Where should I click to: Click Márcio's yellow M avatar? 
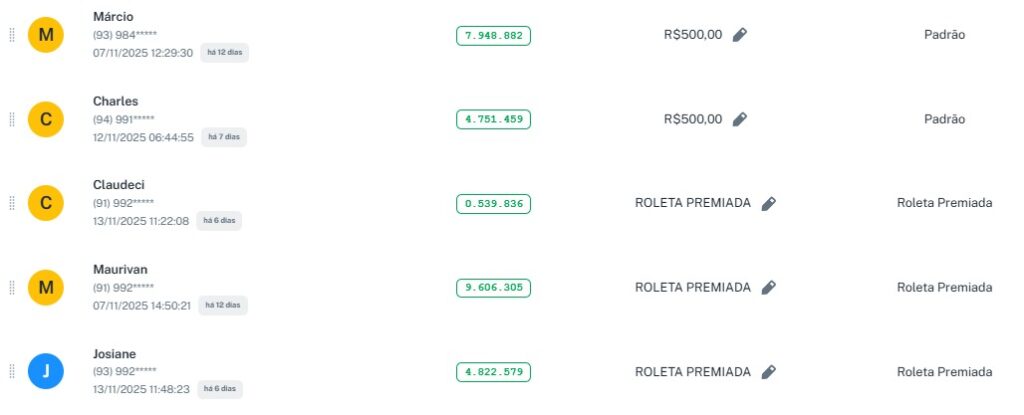[x=45, y=35]
